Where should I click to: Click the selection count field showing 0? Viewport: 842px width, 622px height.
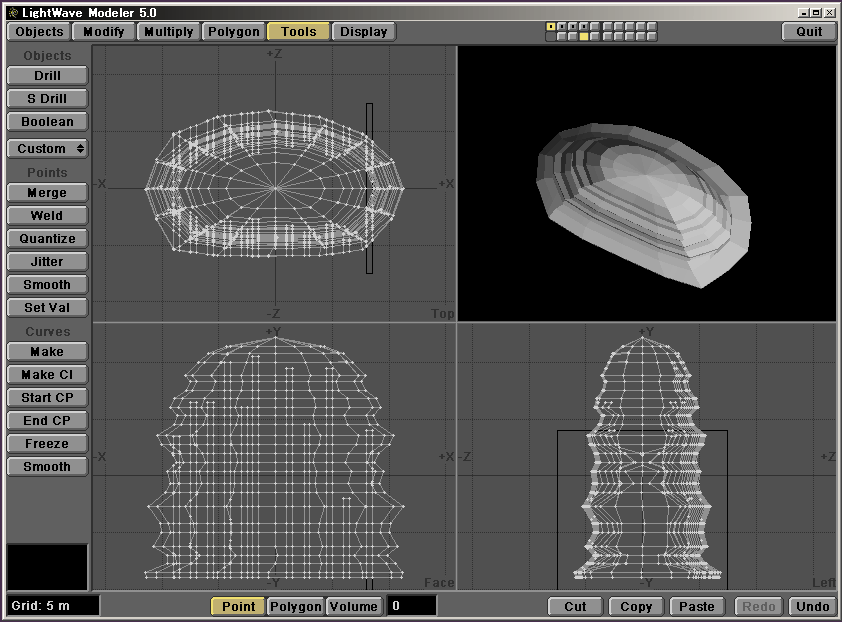pyautogui.click(x=412, y=606)
